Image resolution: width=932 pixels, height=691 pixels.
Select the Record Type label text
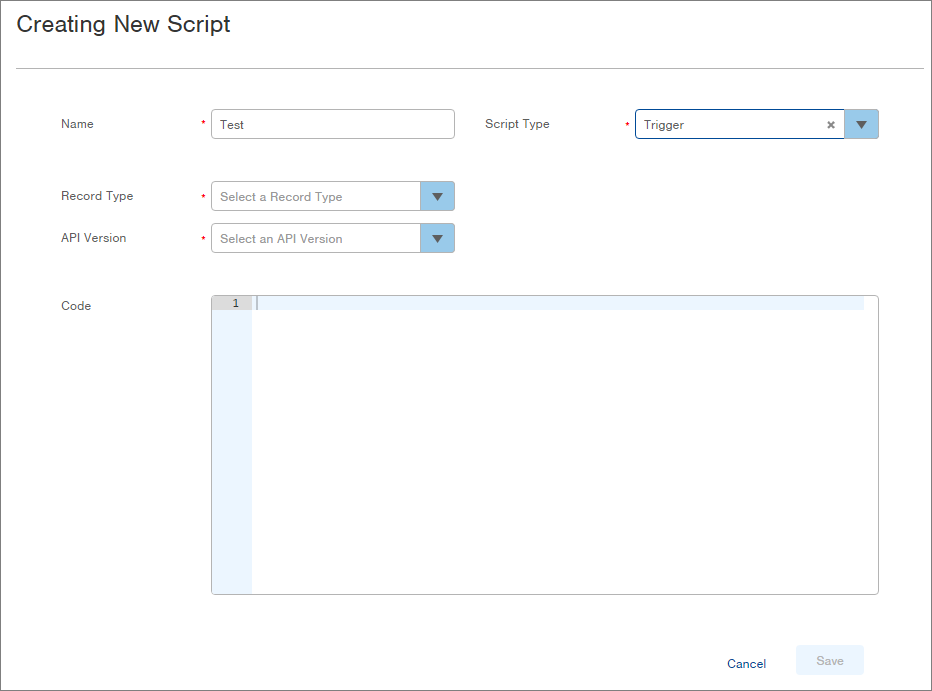pos(97,196)
